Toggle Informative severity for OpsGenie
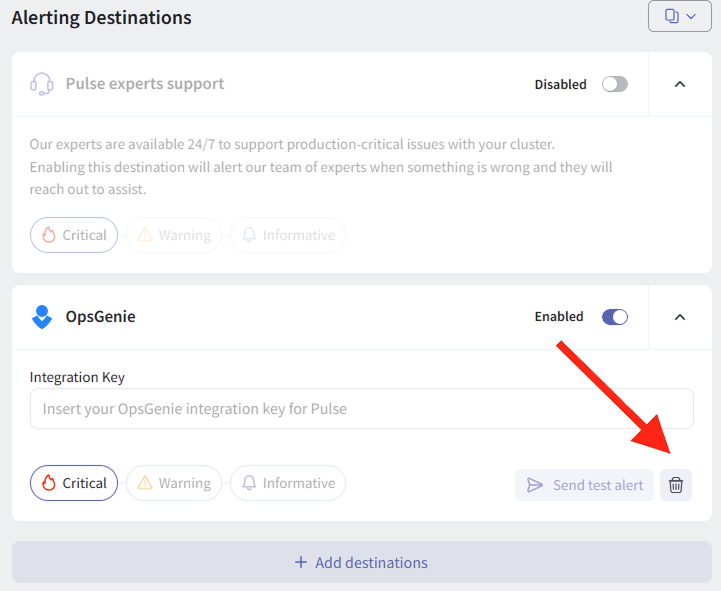The image size is (721, 591). 288,483
